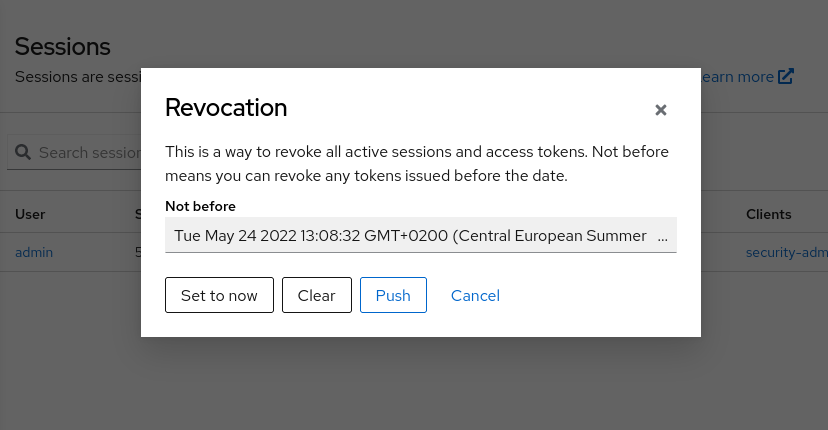Click the Revocation dialog title
The image size is (828, 430).
pos(226,108)
